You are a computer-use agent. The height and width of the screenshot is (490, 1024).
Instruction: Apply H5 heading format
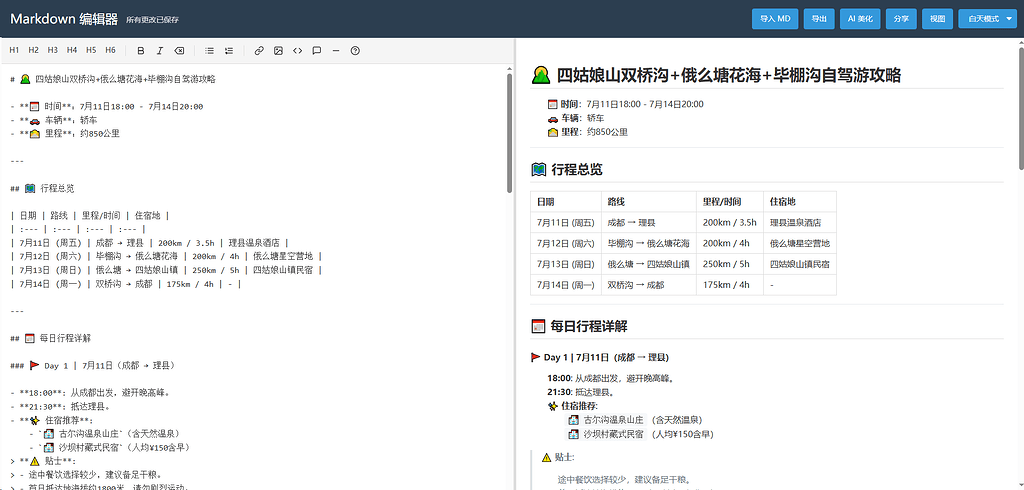91,50
